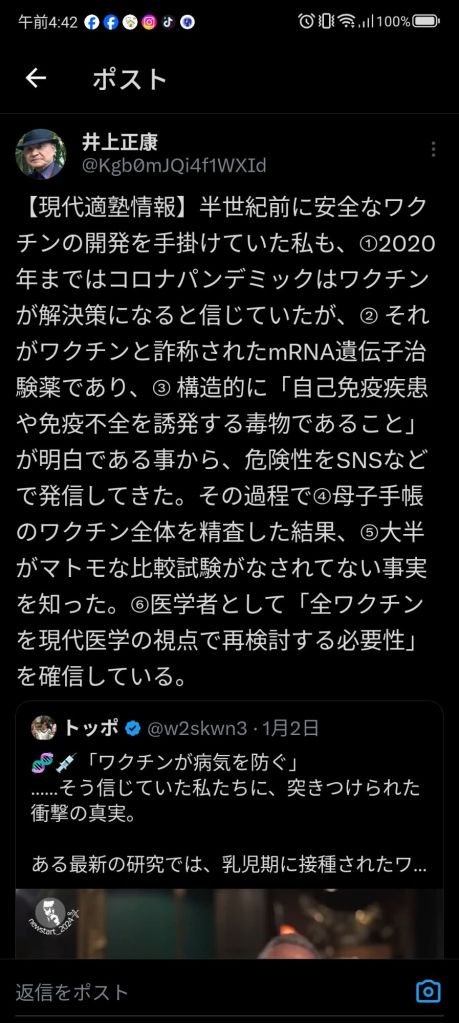
Task: Open the 井上正康 display name link
Action: (120, 142)
